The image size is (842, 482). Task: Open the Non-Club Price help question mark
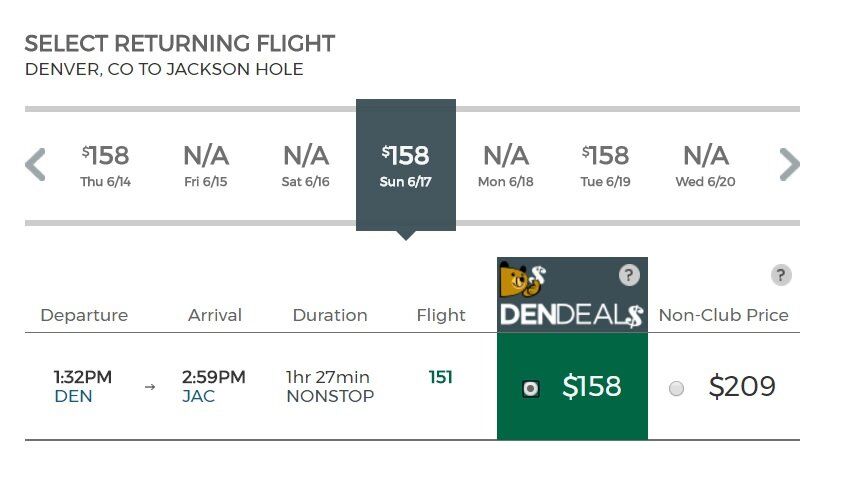click(781, 275)
